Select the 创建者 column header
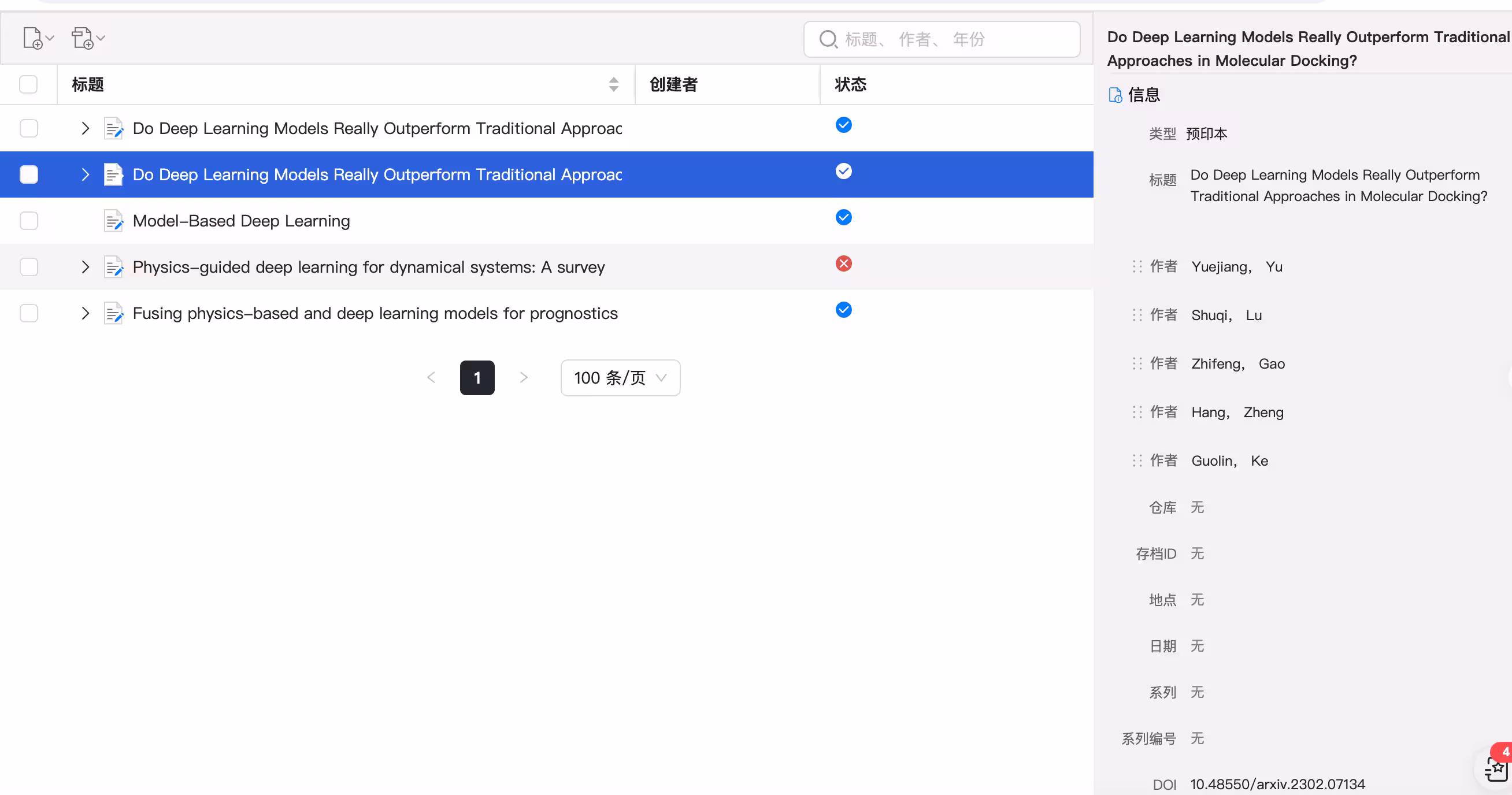Image resolution: width=1512 pixels, height=795 pixels. [x=672, y=84]
